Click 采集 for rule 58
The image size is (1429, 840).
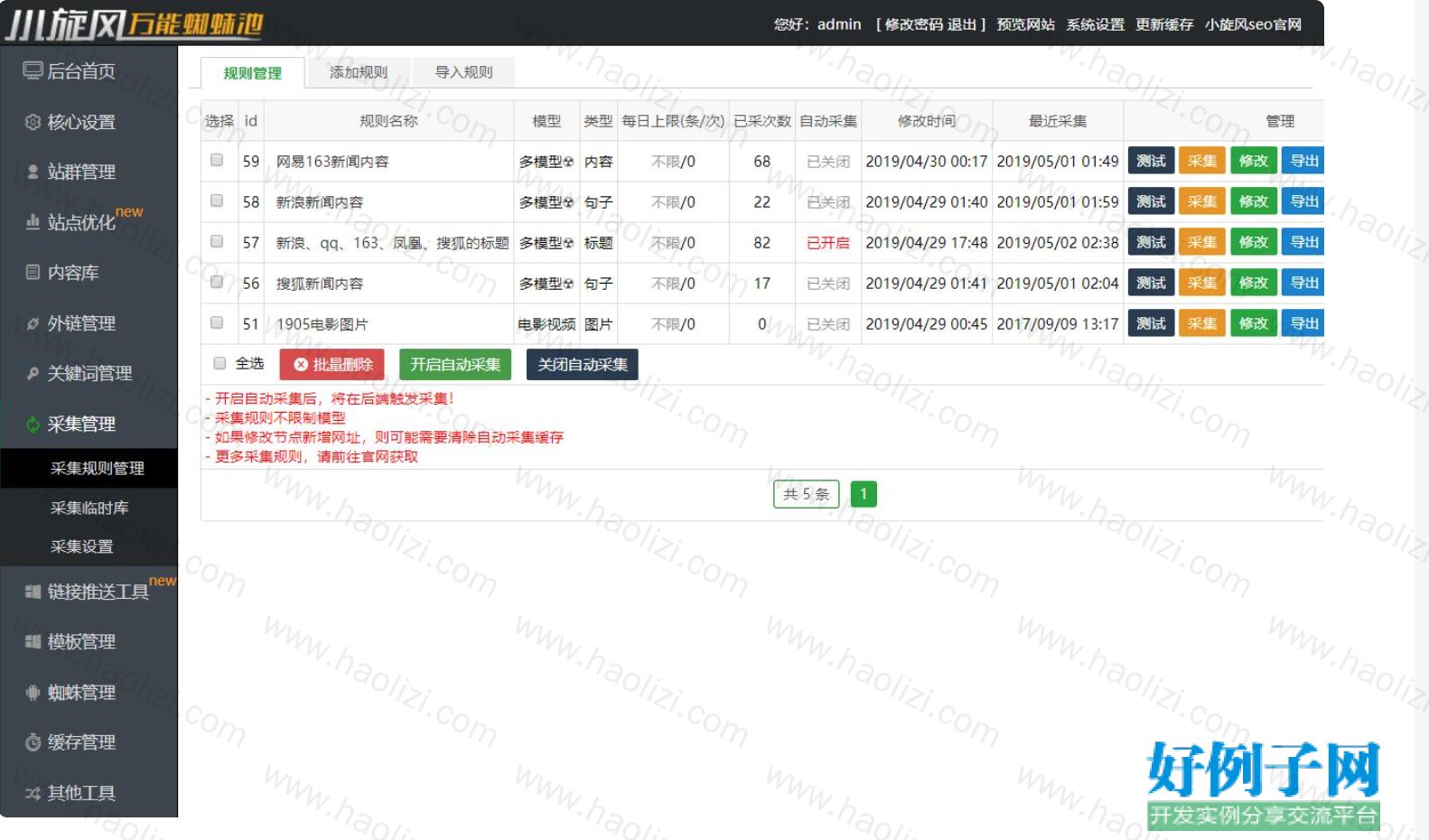(x=1202, y=201)
